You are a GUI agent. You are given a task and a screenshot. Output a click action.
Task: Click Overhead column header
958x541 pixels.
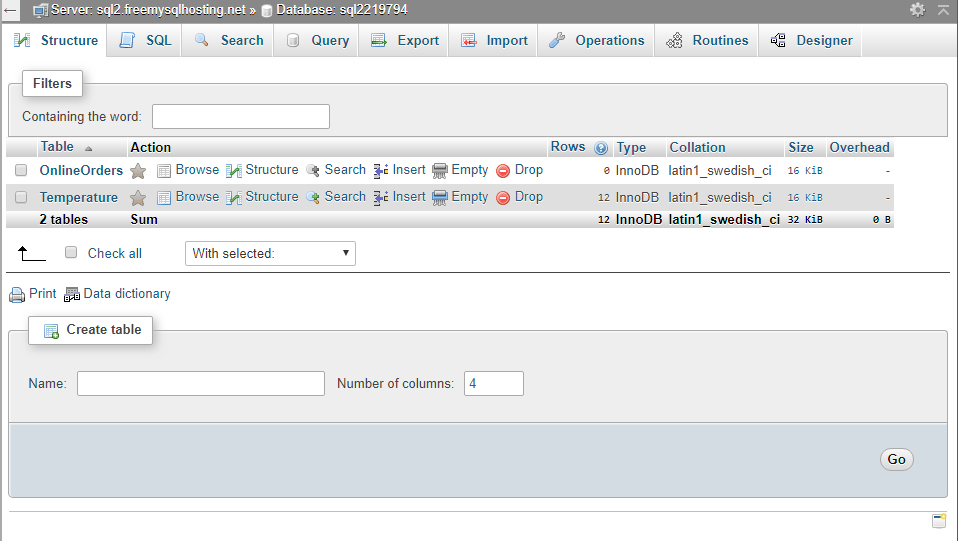coord(859,147)
